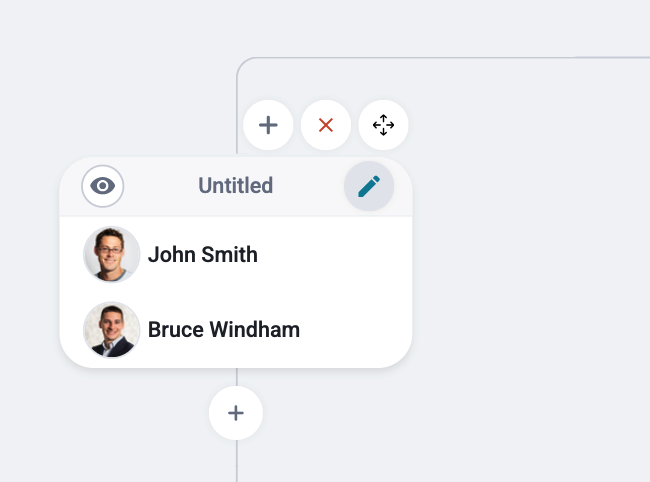The width and height of the screenshot is (650, 482).
Task: Select the four-arrow move handle icon
Action: pyautogui.click(x=383, y=125)
